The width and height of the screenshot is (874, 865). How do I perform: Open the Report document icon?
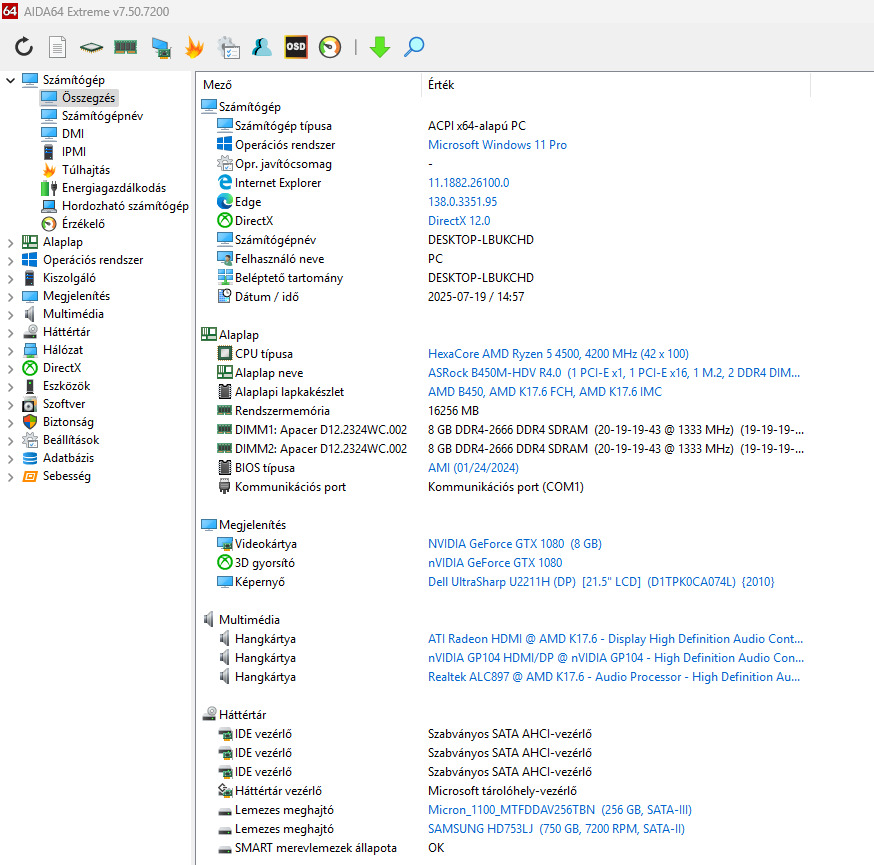pyautogui.click(x=57, y=47)
